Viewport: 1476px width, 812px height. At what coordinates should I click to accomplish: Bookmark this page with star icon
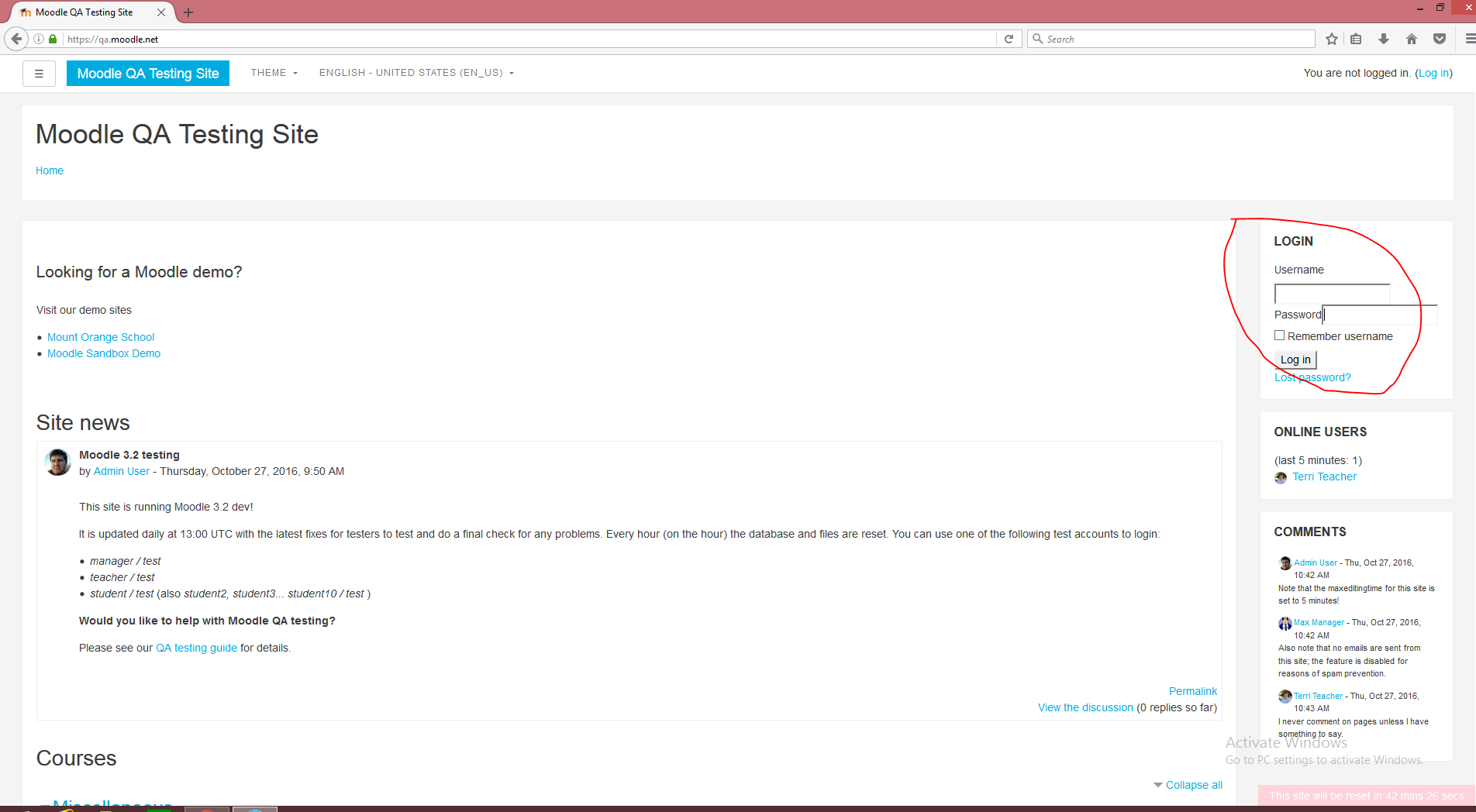point(1332,39)
